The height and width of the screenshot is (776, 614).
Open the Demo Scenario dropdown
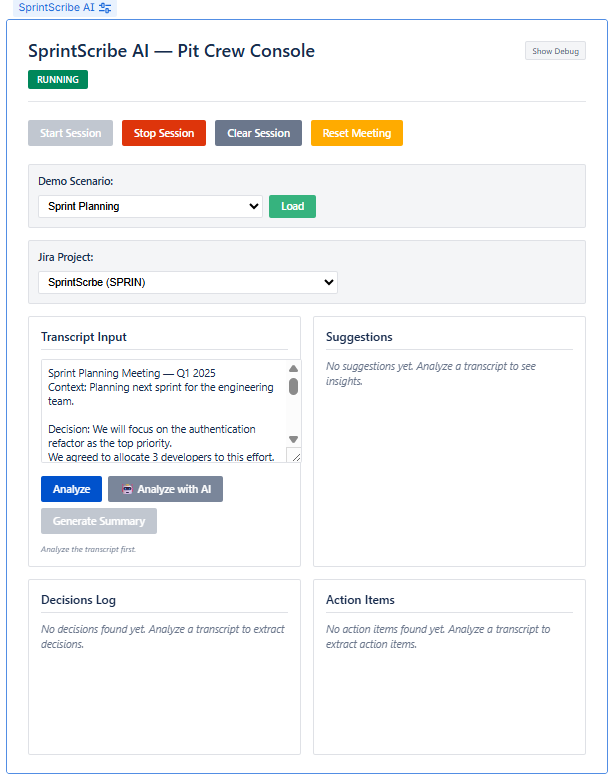tap(150, 206)
